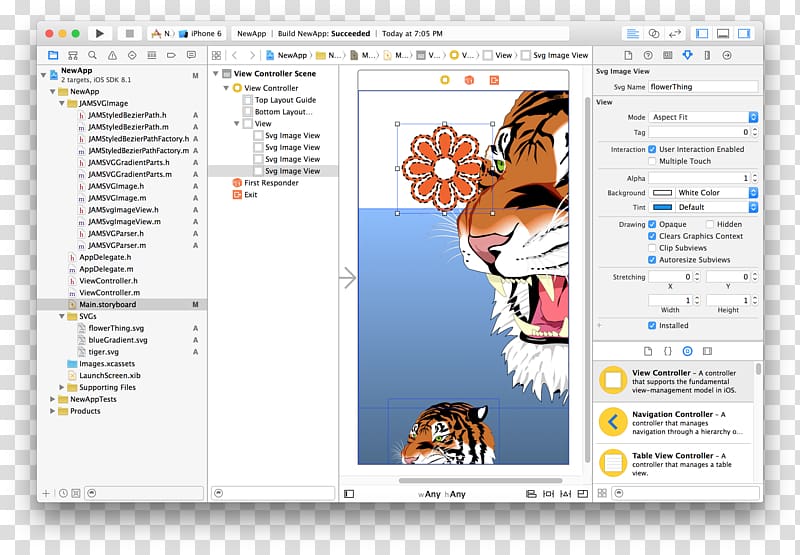Go back in the jump bar
Image resolution: width=800 pixels, height=555 pixels.
[x=235, y=55]
